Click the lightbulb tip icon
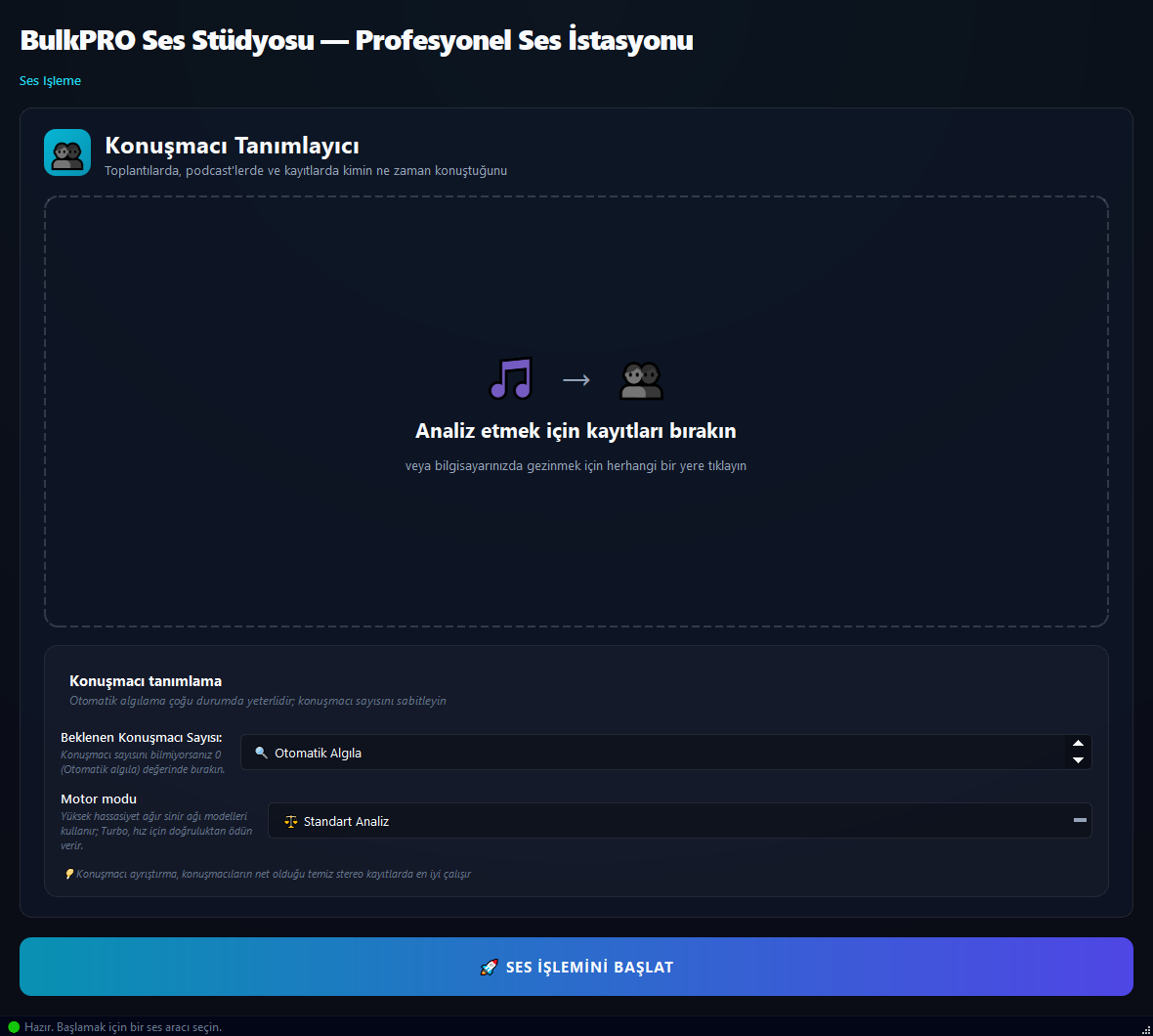The width and height of the screenshot is (1153, 1036). tap(69, 874)
